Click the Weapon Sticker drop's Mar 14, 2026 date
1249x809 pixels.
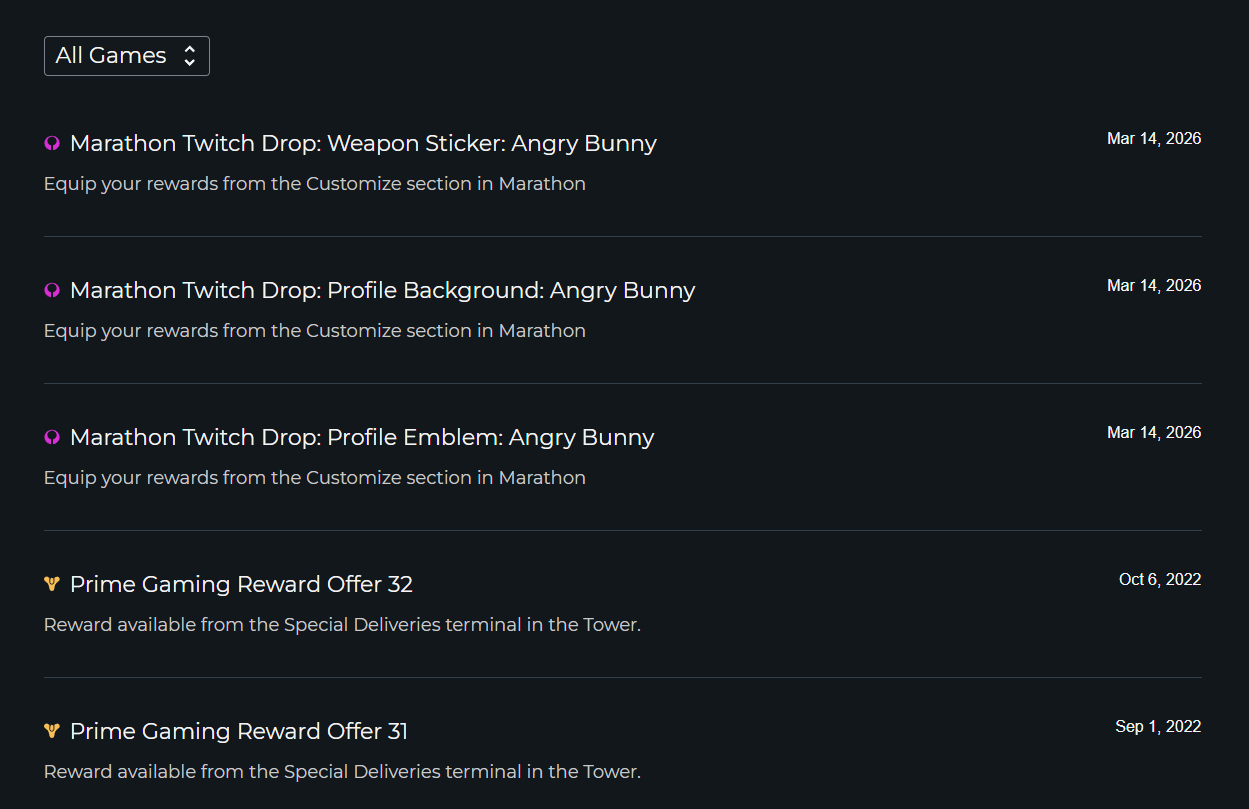[x=1153, y=139]
